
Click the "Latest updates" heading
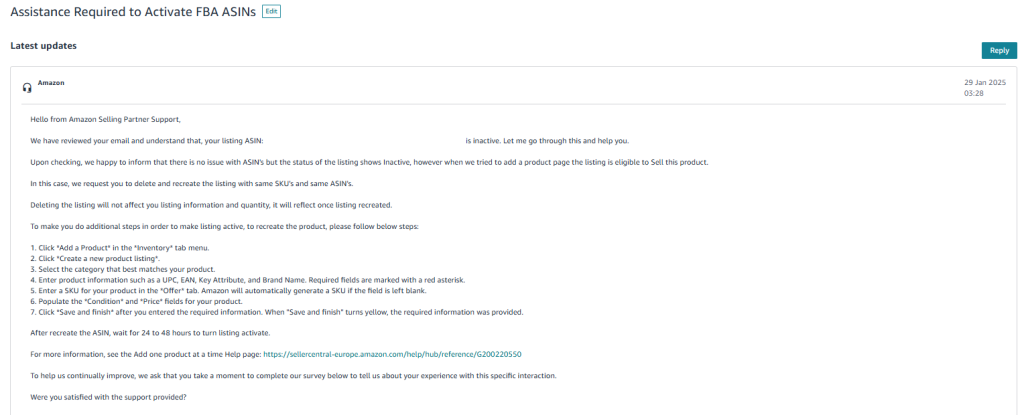click(43, 46)
